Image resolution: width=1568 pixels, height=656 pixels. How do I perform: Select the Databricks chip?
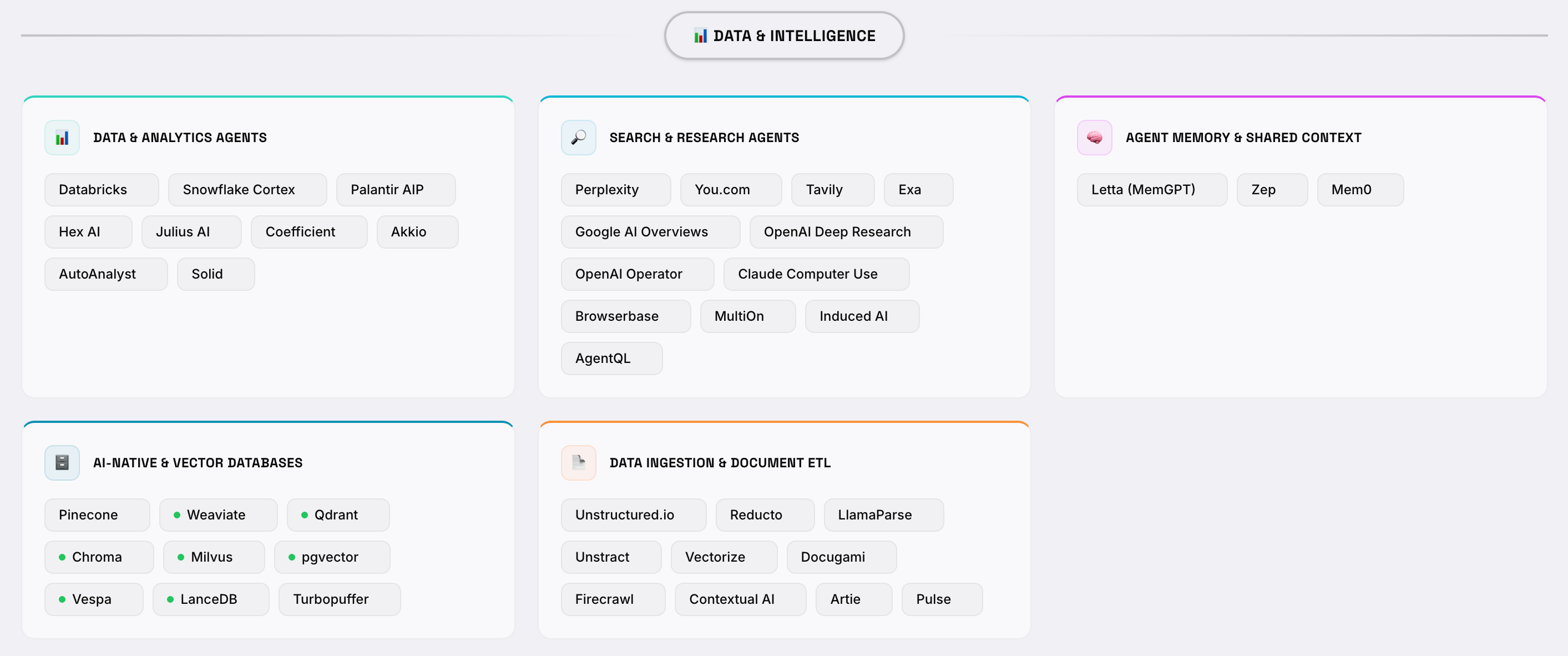point(101,189)
